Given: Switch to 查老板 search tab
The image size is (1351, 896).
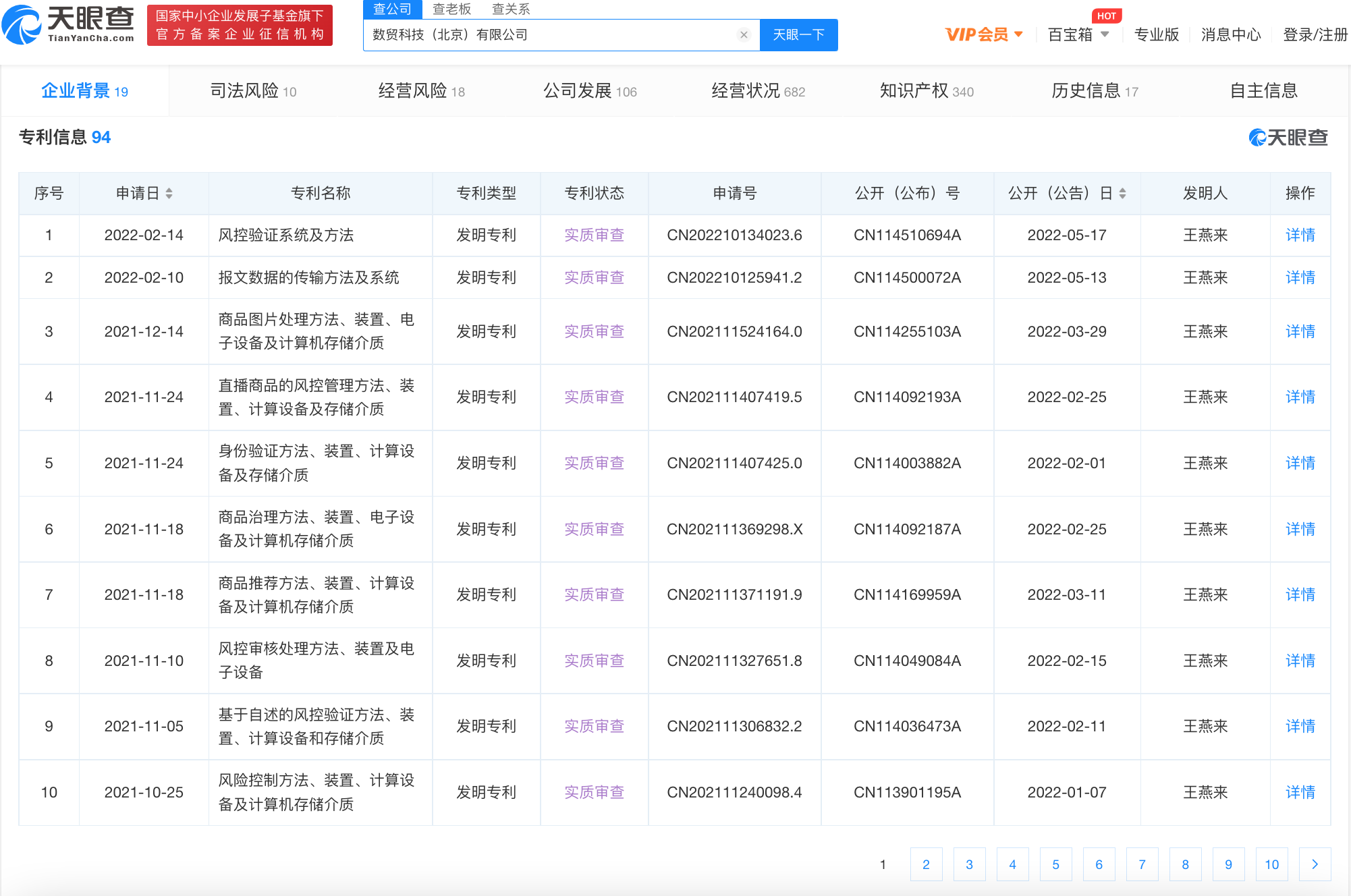Looking at the screenshot, I should pos(451,9).
